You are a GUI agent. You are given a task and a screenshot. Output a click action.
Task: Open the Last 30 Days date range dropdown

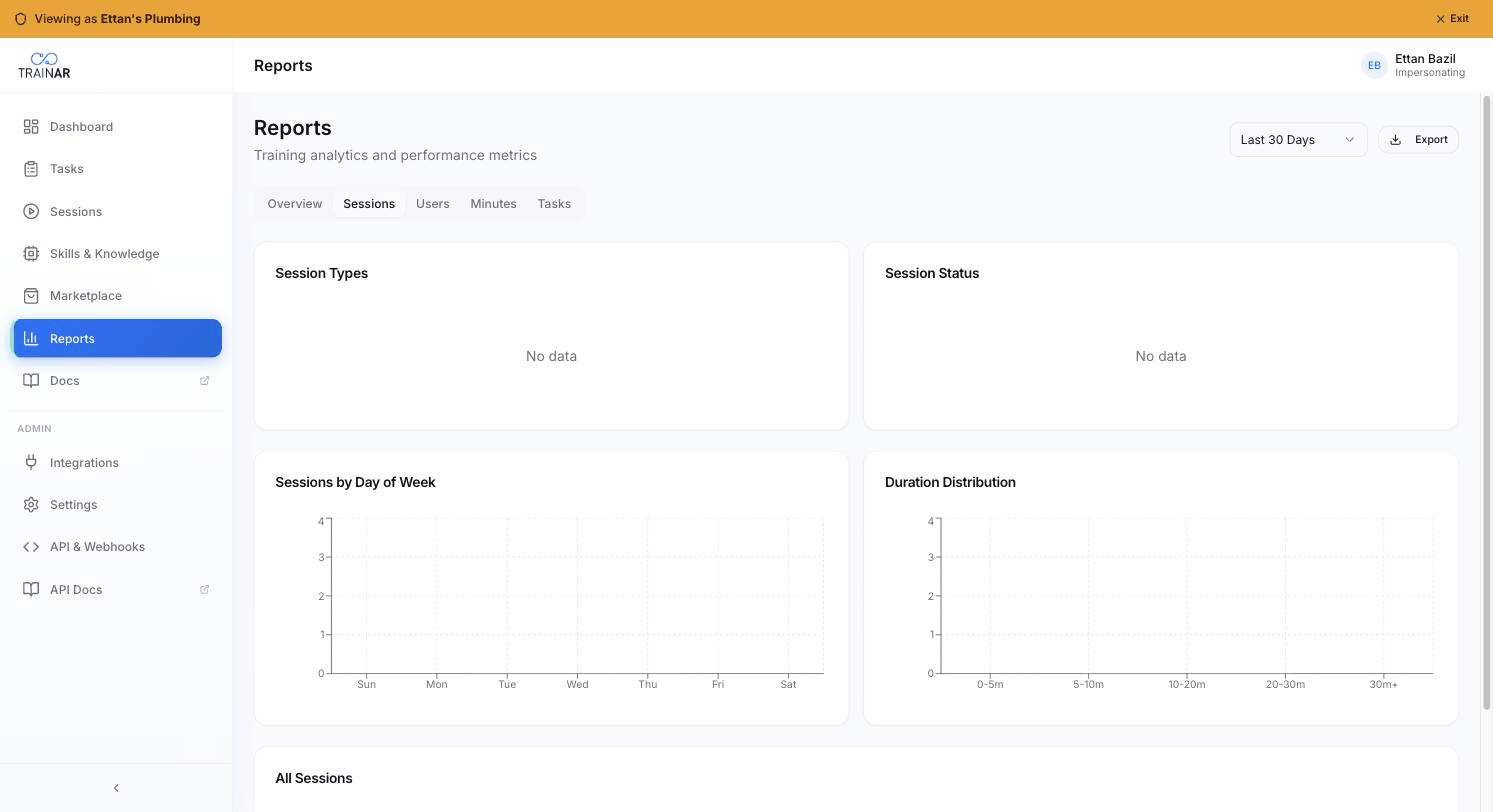(x=1298, y=140)
